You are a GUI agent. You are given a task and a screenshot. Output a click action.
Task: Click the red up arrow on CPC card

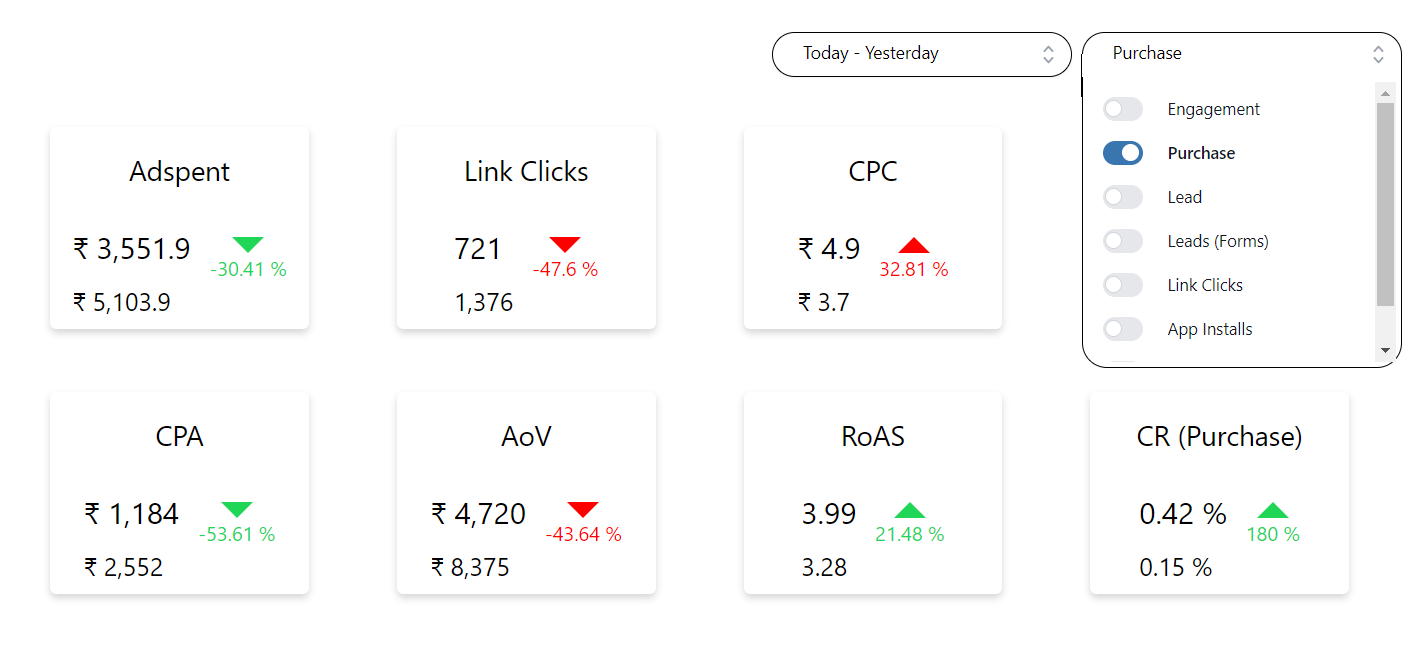tap(914, 245)
